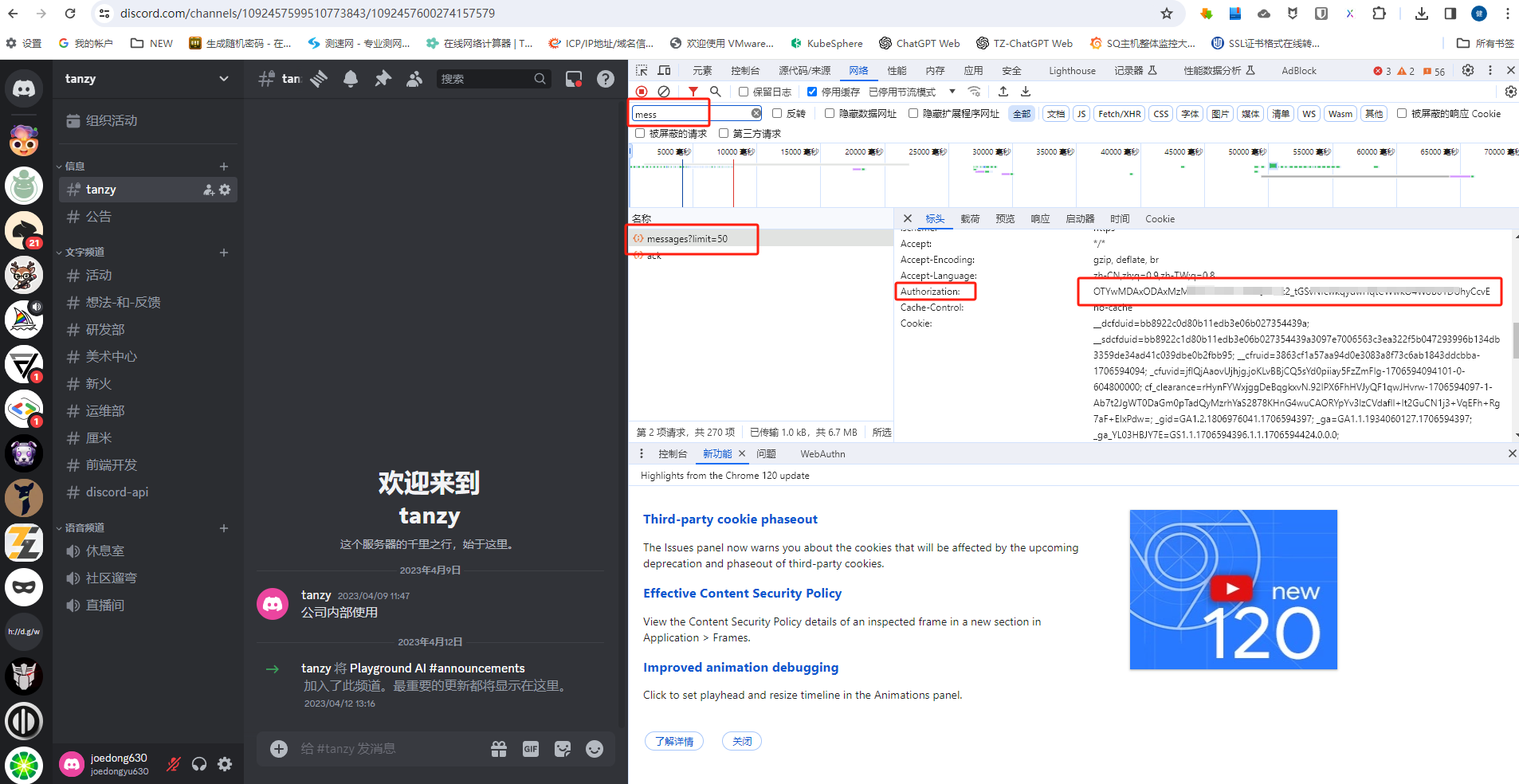Open Third-party cookie phaseout link
Viewport: 1519px width, 784px height.
point(730,519)
